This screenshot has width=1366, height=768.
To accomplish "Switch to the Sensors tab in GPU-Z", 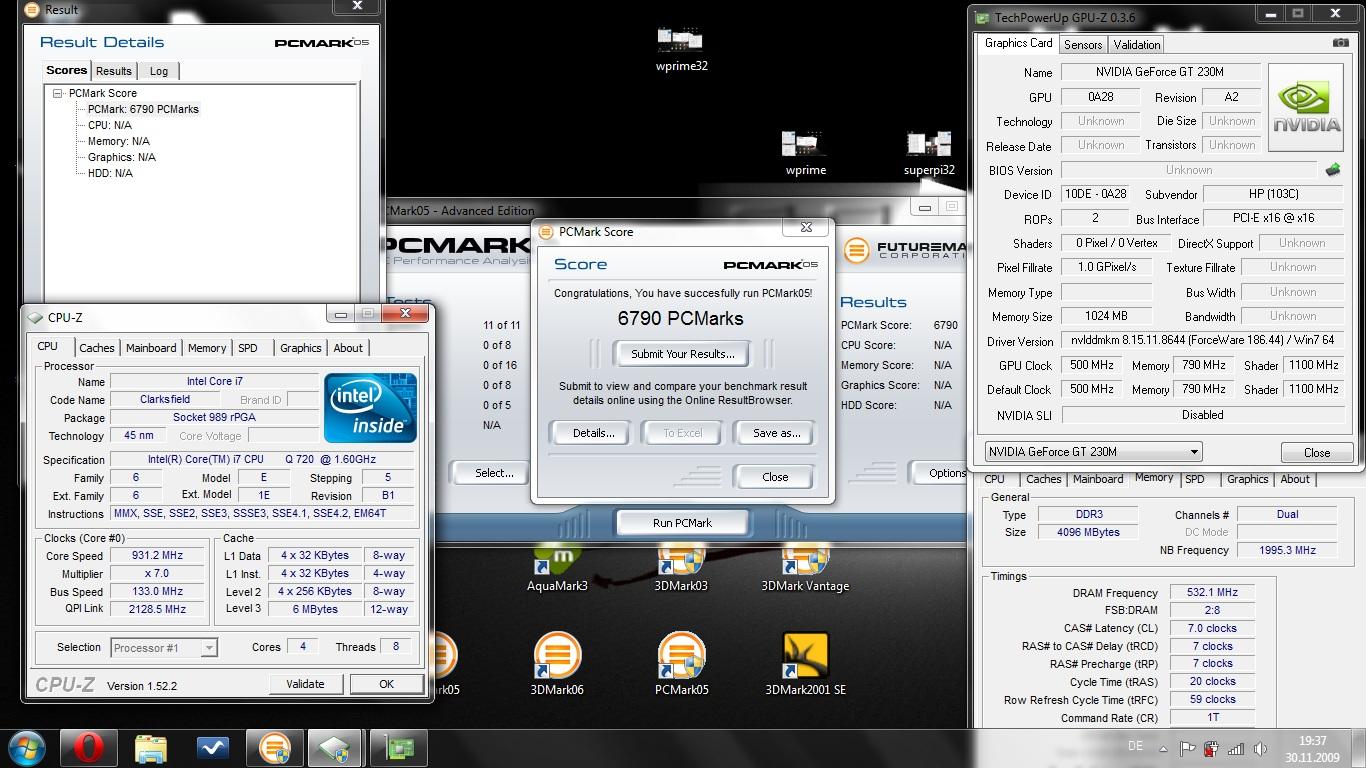I will click(x=1083, y=45).
